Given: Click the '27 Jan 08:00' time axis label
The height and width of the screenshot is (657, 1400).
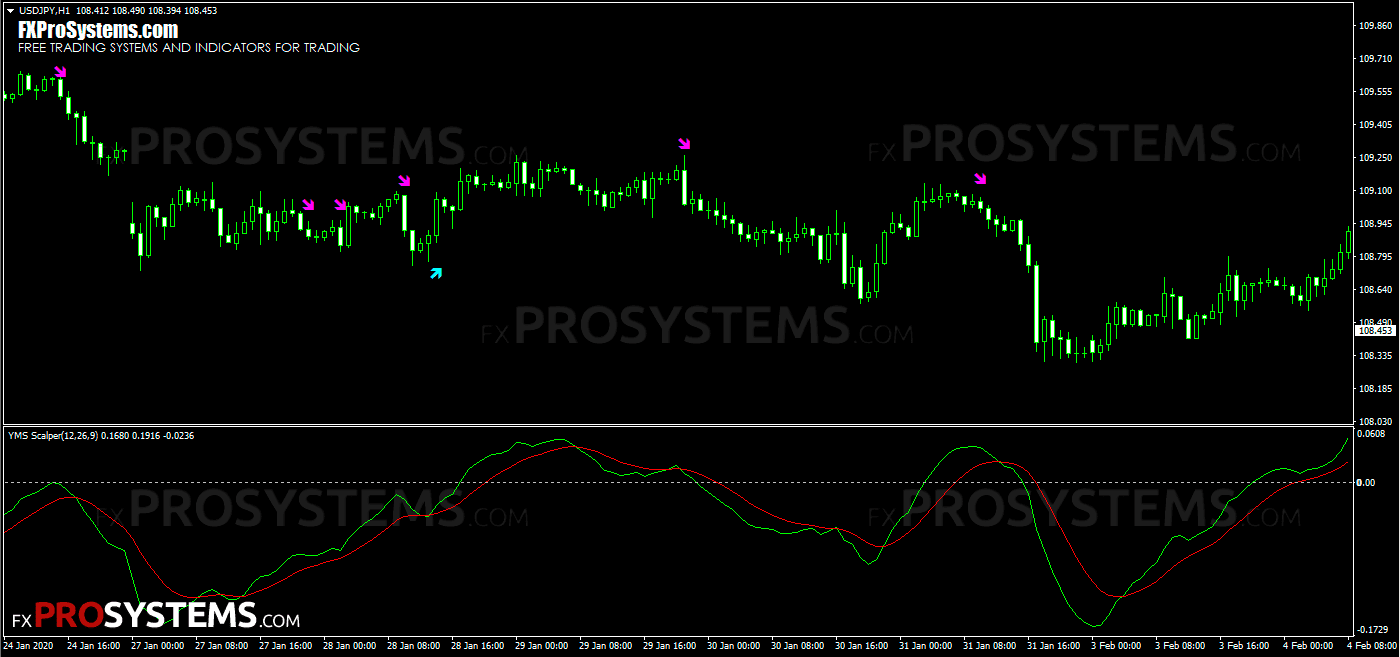Looking at the screenshot, I should pos(221,646).
